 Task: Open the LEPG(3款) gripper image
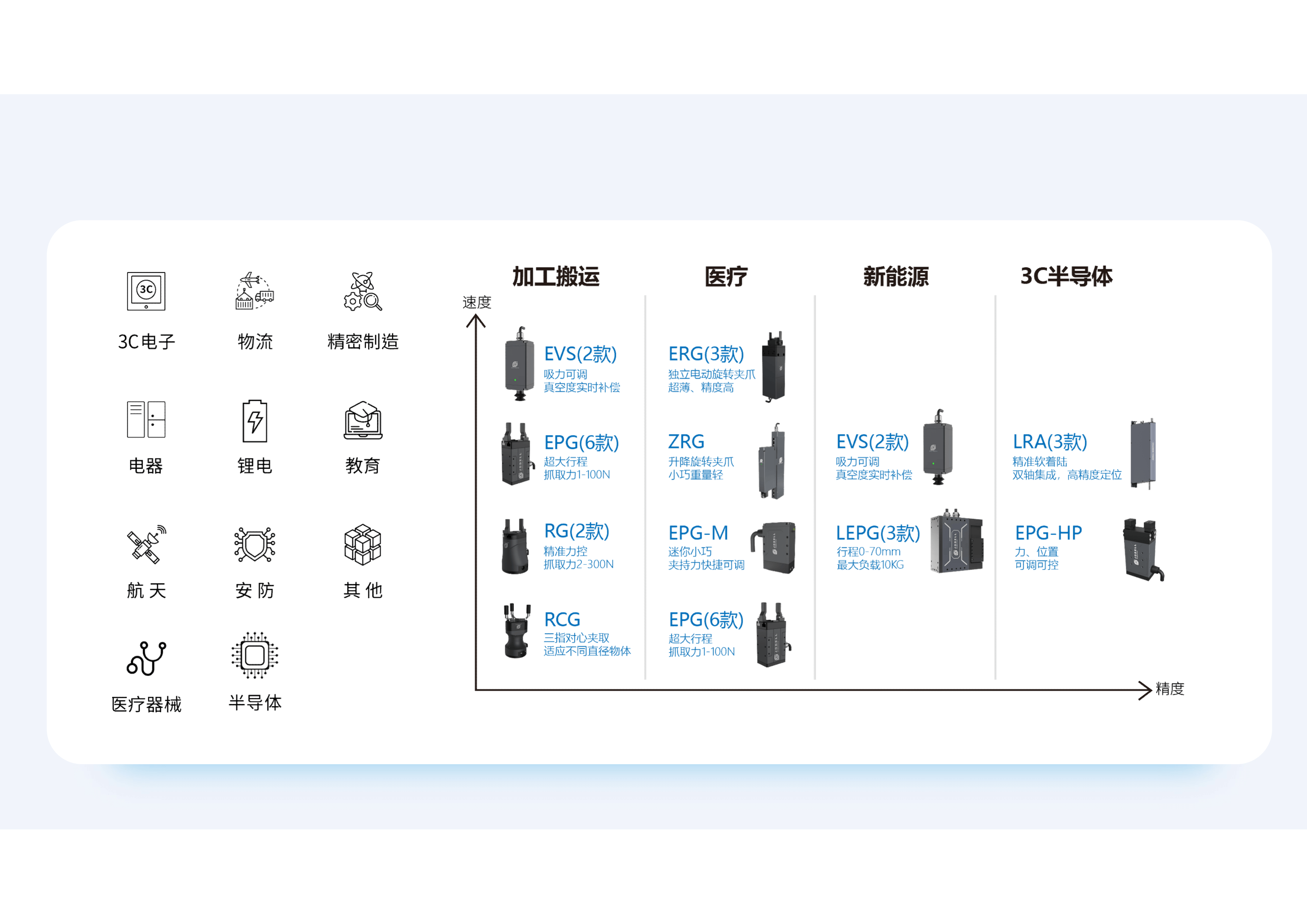957,541
